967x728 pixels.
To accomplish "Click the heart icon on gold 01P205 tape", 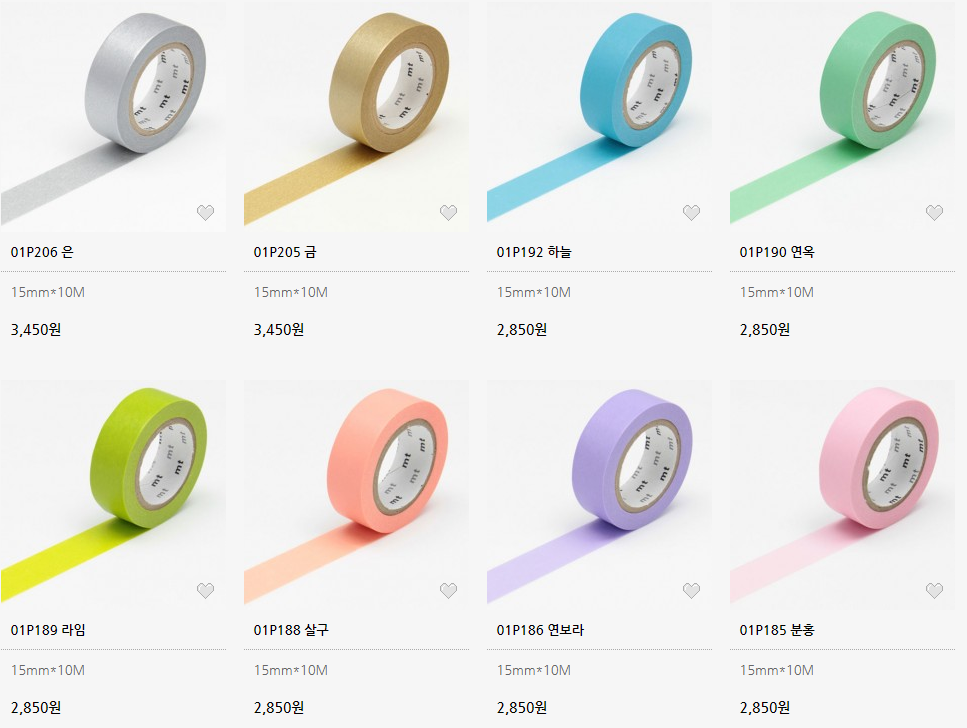I will (448, 213).
